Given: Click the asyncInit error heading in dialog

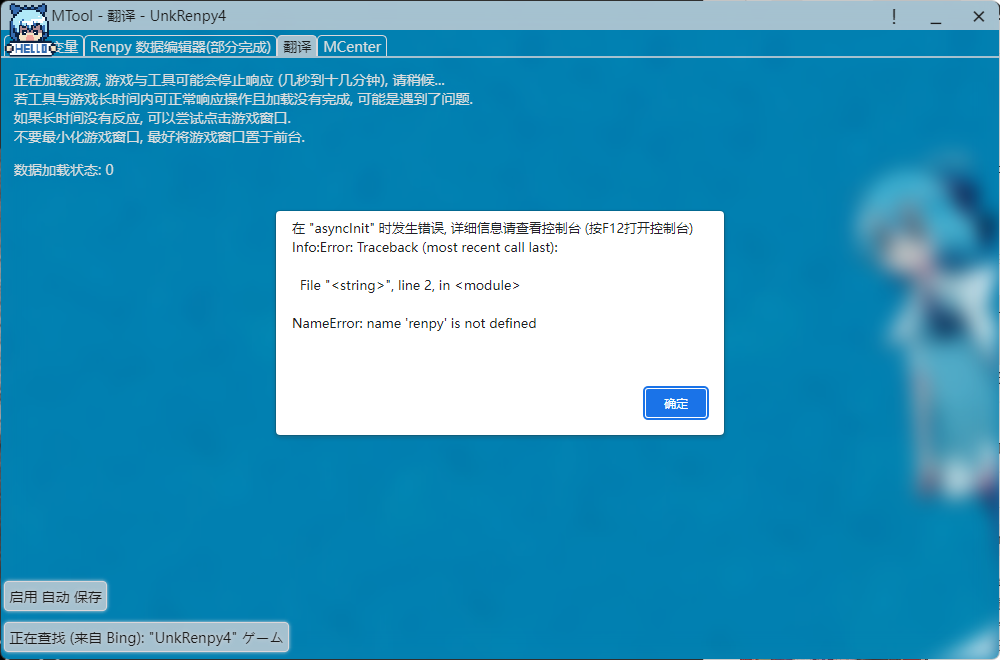Looking at the screenshot, I should (492, 228).
